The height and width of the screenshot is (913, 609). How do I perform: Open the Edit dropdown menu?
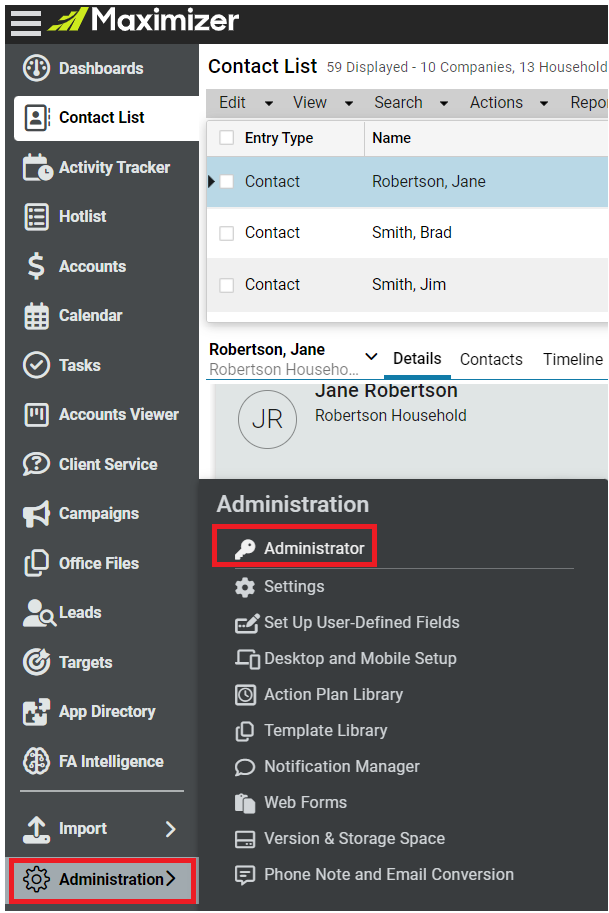point(246,103)
